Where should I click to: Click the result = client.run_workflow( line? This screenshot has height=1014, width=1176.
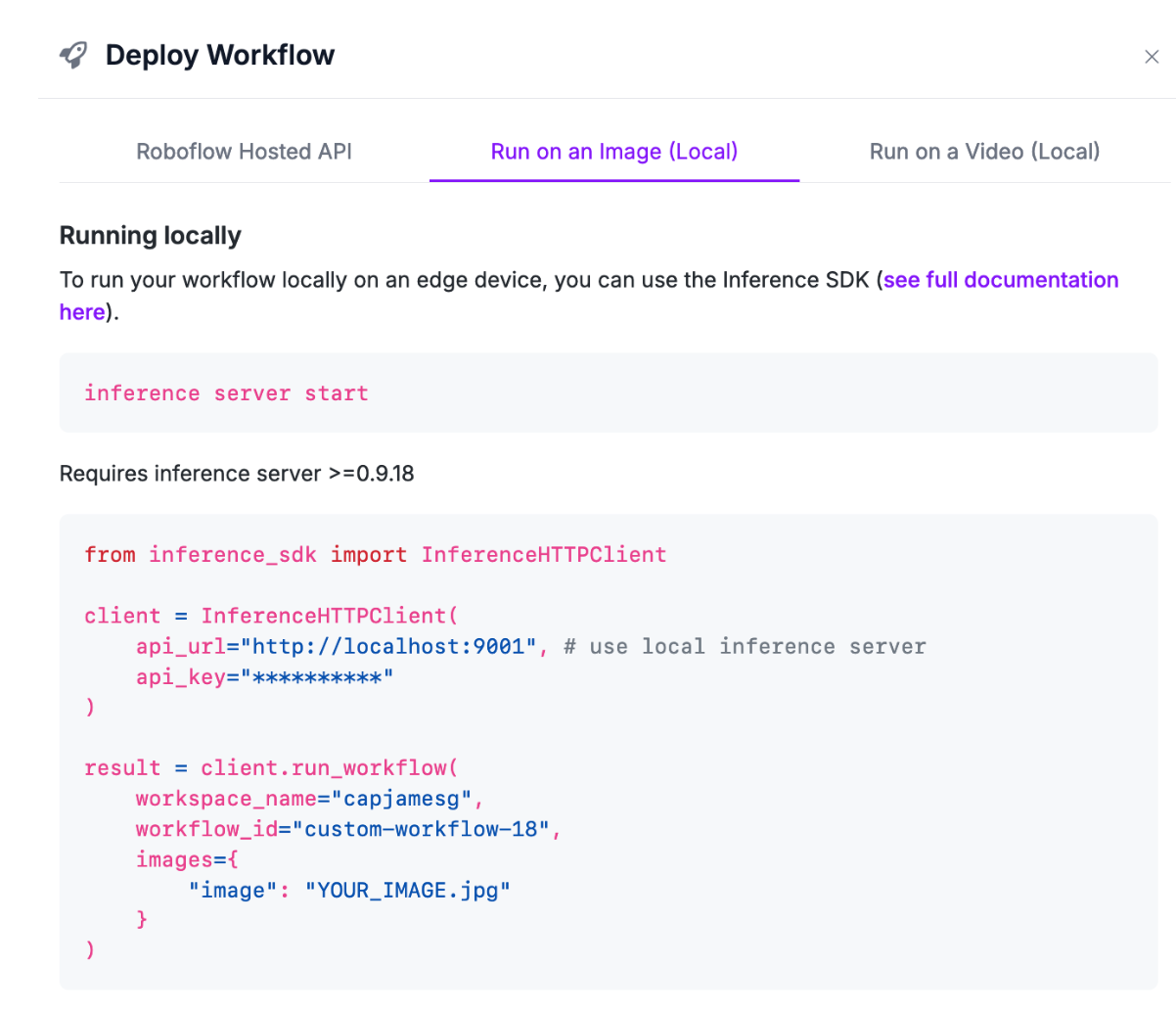point(271,768)
